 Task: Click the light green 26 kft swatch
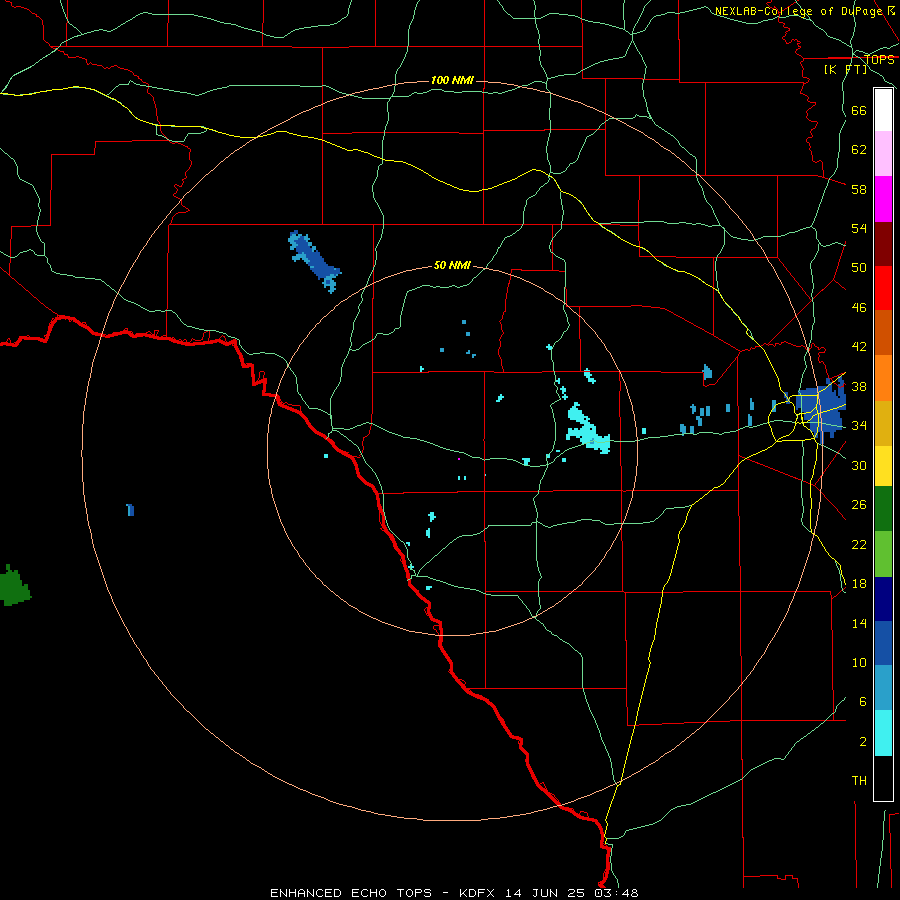[x=883, y=554]
